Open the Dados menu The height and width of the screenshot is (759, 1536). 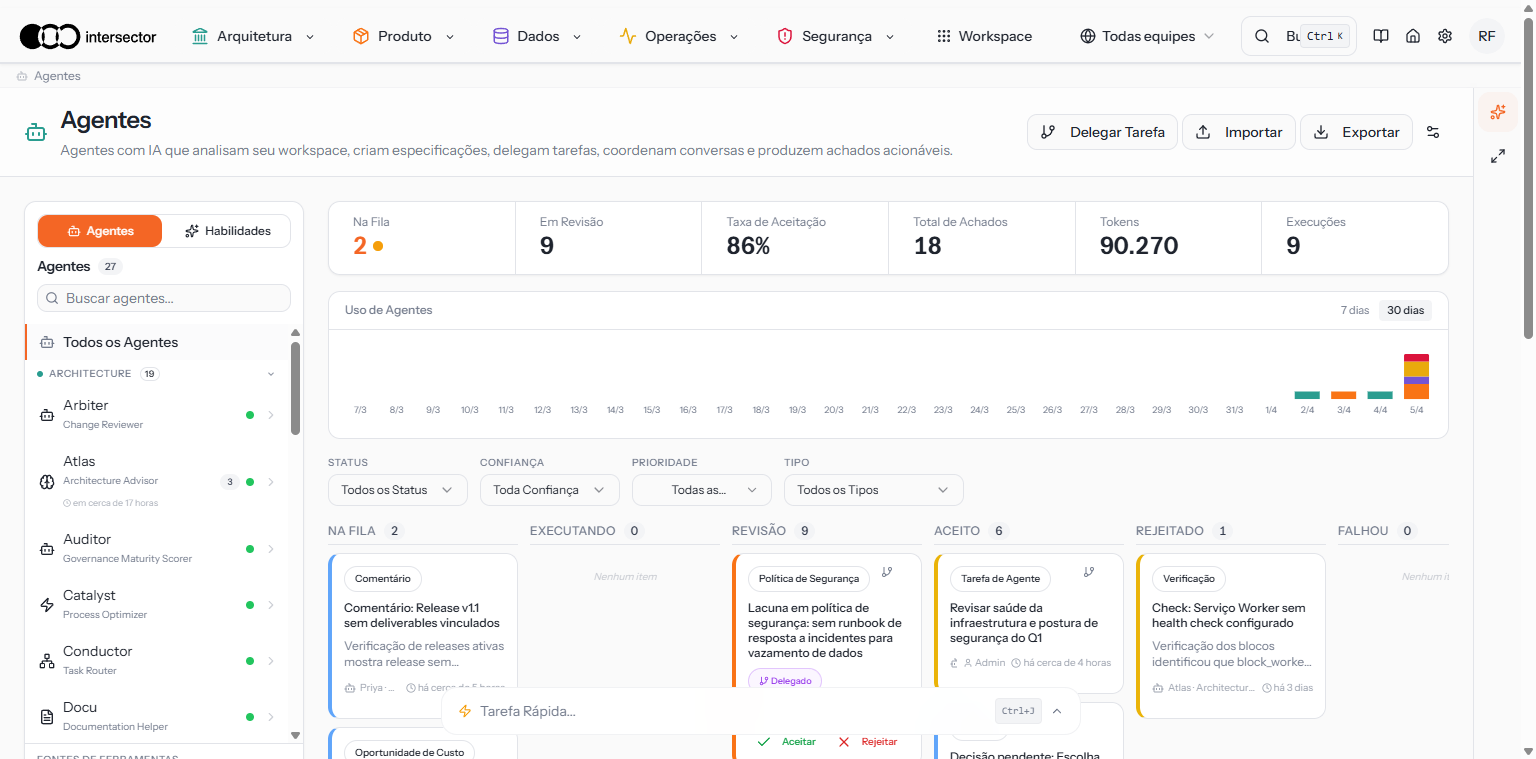point(537,36)
